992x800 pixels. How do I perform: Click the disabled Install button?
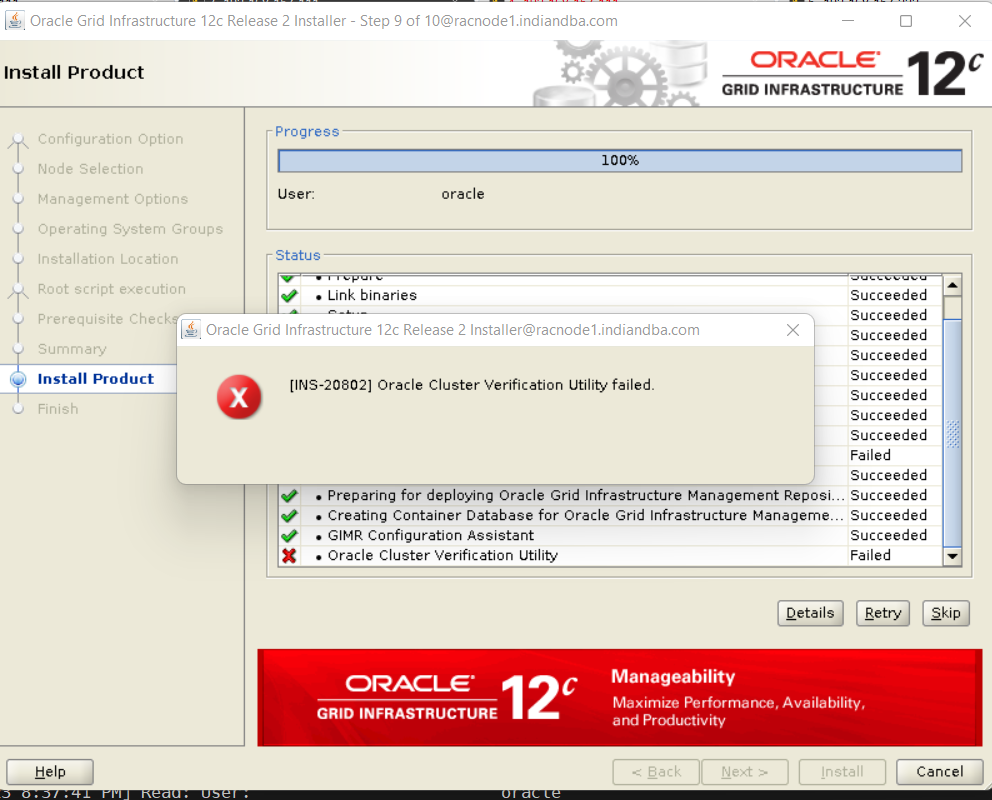pos(841,772)
